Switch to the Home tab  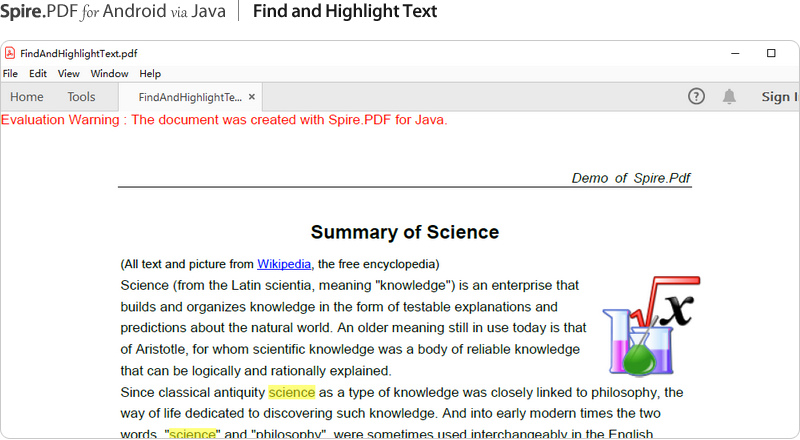[27, 97]
